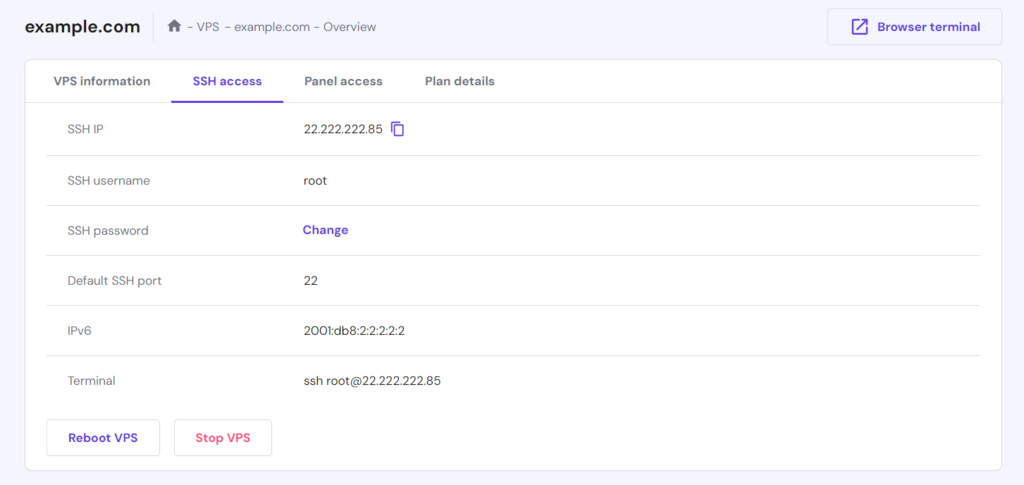
Task: Click the SSH username value root
Action: point(315,180)
